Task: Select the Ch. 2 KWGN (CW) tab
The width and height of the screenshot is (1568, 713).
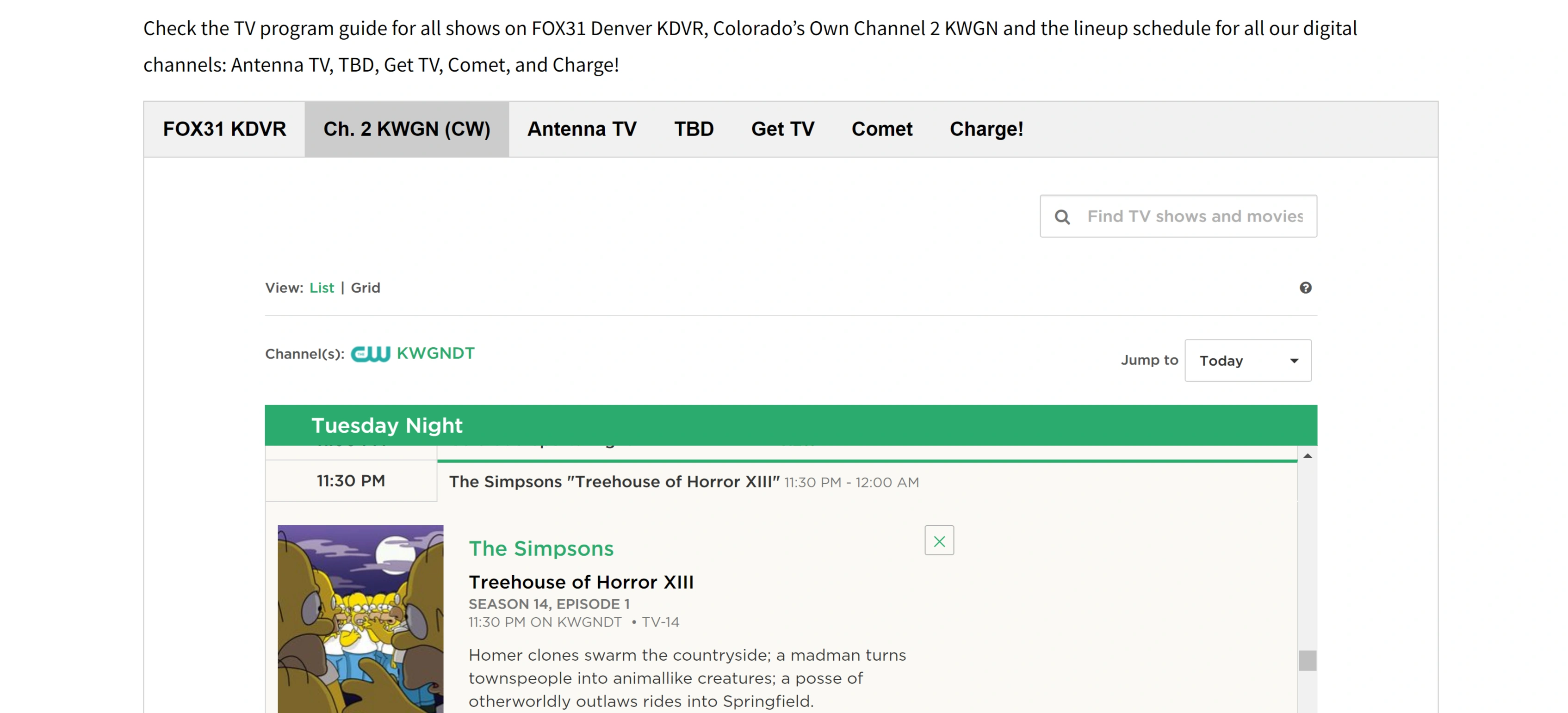Action: pos(407,129)
